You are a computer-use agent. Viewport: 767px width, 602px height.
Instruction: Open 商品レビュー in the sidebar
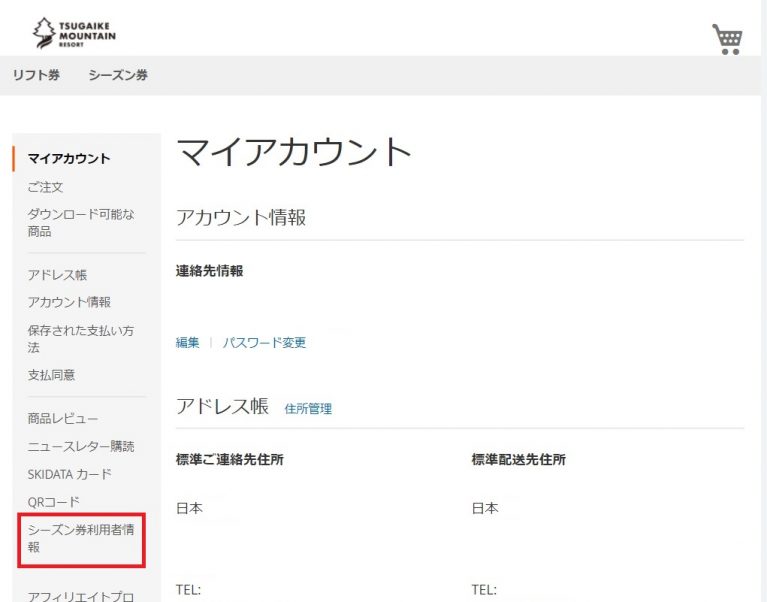(63, 418)
